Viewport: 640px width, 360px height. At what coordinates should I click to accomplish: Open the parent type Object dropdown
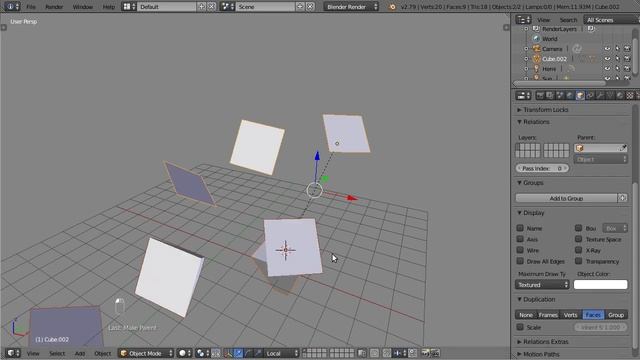[x=600, y=159]
